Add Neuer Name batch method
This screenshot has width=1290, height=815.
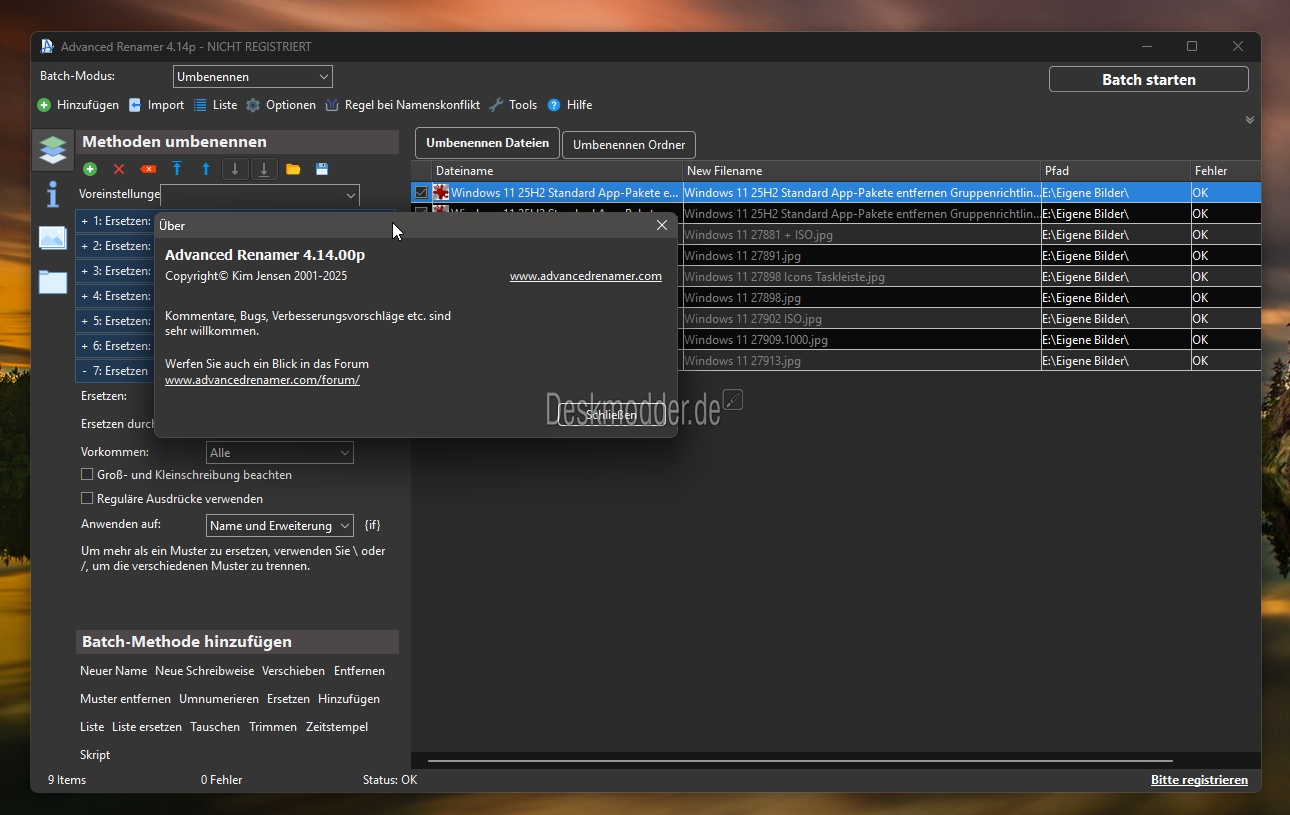click(113, 671)
